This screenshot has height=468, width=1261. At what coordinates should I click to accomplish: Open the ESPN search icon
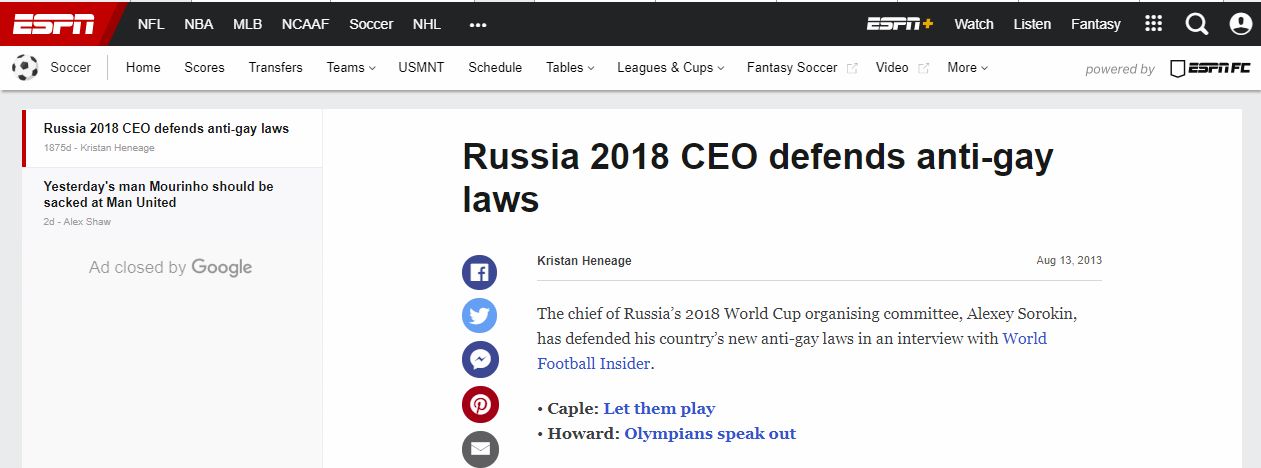tap(1197, 24)
